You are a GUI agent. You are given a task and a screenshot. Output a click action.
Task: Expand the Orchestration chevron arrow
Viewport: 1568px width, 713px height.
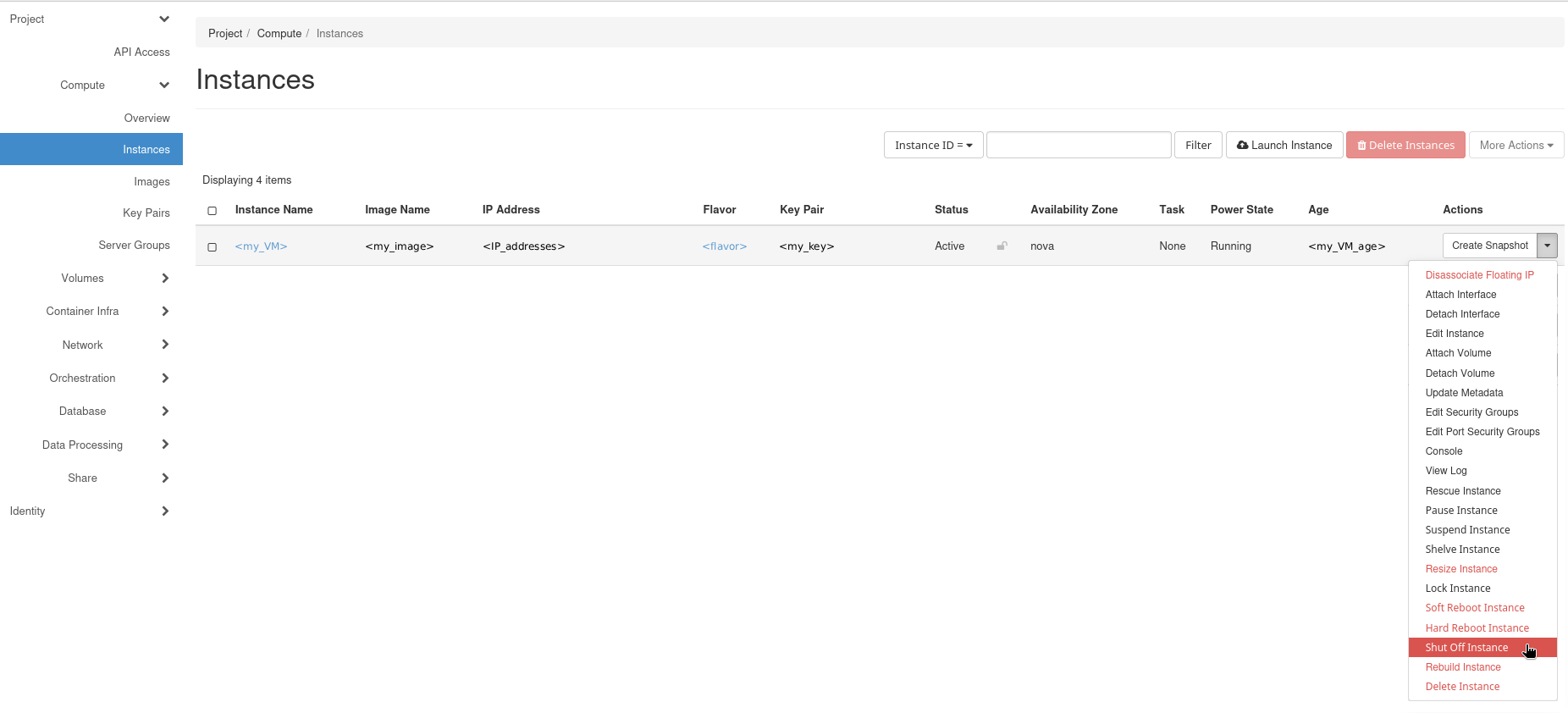tap(165, 379)
